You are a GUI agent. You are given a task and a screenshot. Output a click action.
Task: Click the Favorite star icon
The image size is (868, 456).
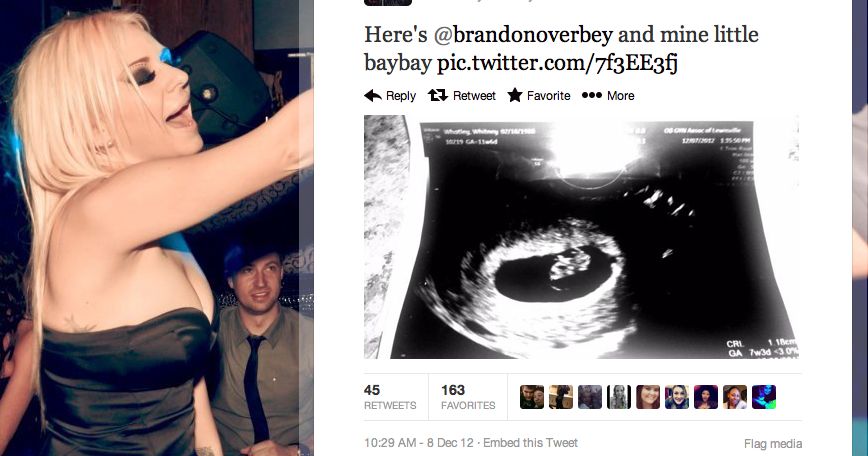click(x=515, y=95)
